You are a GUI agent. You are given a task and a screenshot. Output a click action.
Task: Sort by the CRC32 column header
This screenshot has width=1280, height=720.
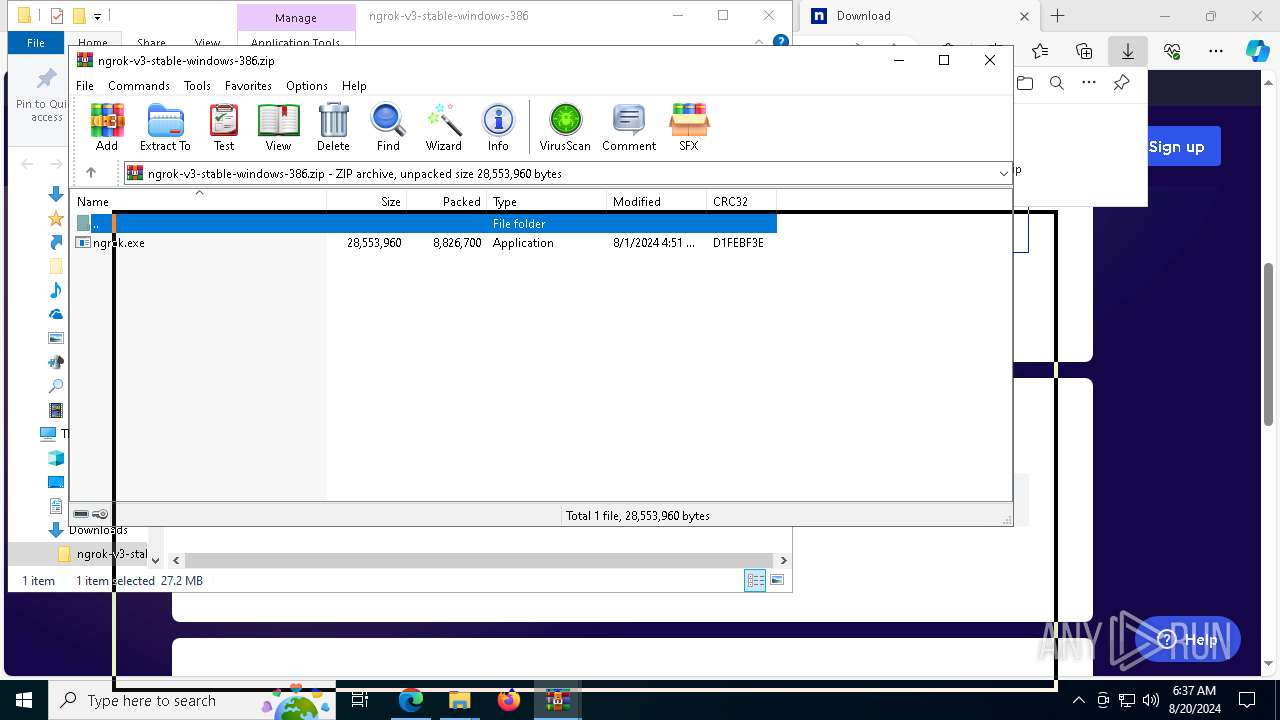(x=742, y=201)
